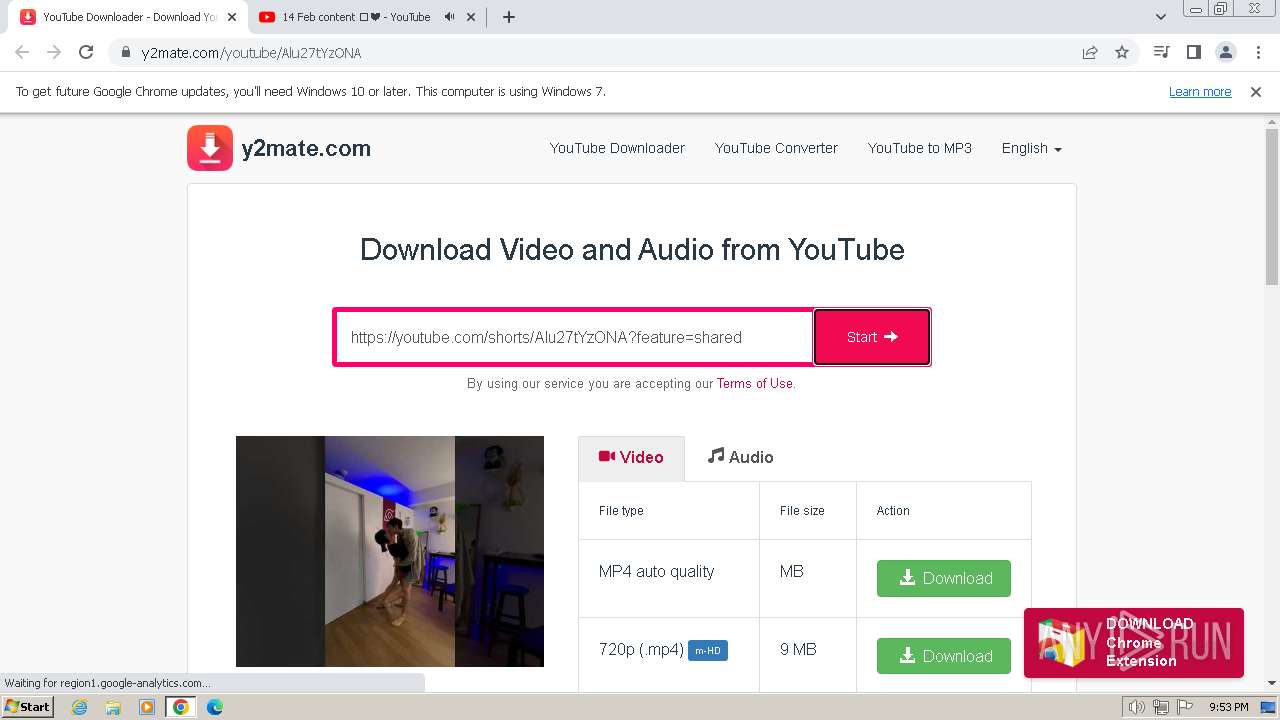Viewport: 1280px width, 720px height.
Task: Click the '720p (.mp4)' cell text
Action: coord(641,649)
